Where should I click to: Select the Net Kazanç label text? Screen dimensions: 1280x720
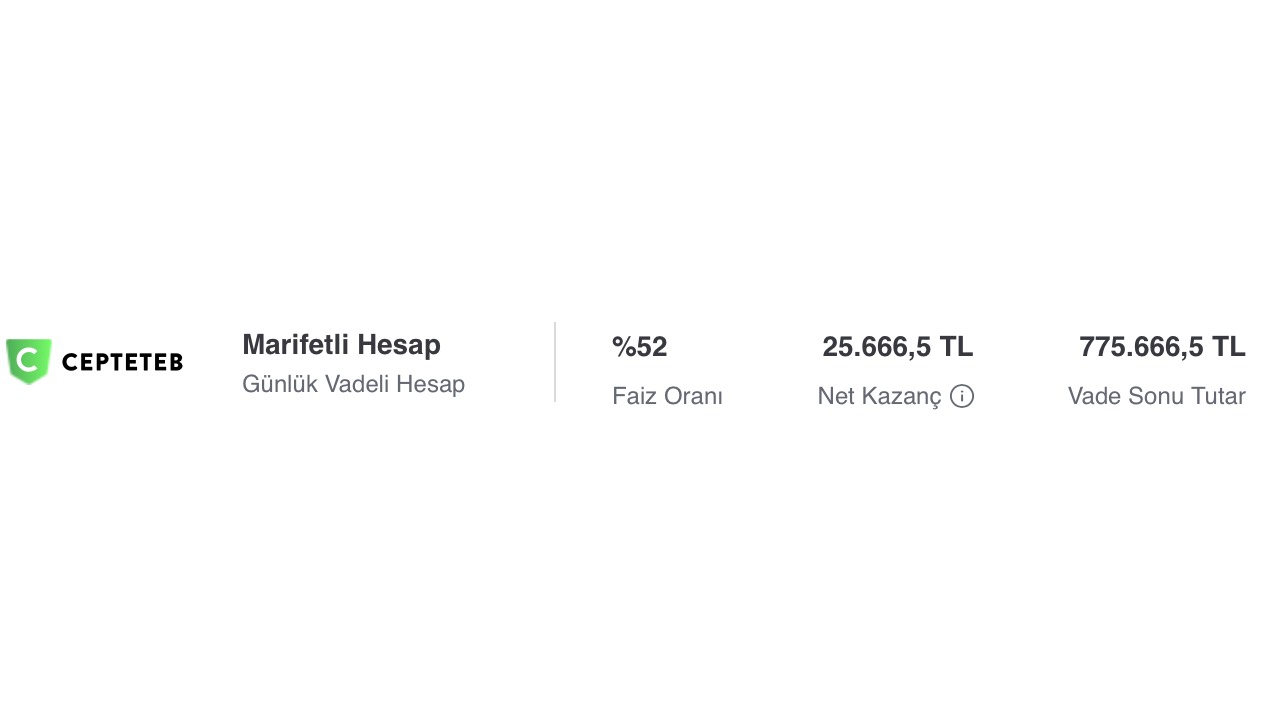879,396
